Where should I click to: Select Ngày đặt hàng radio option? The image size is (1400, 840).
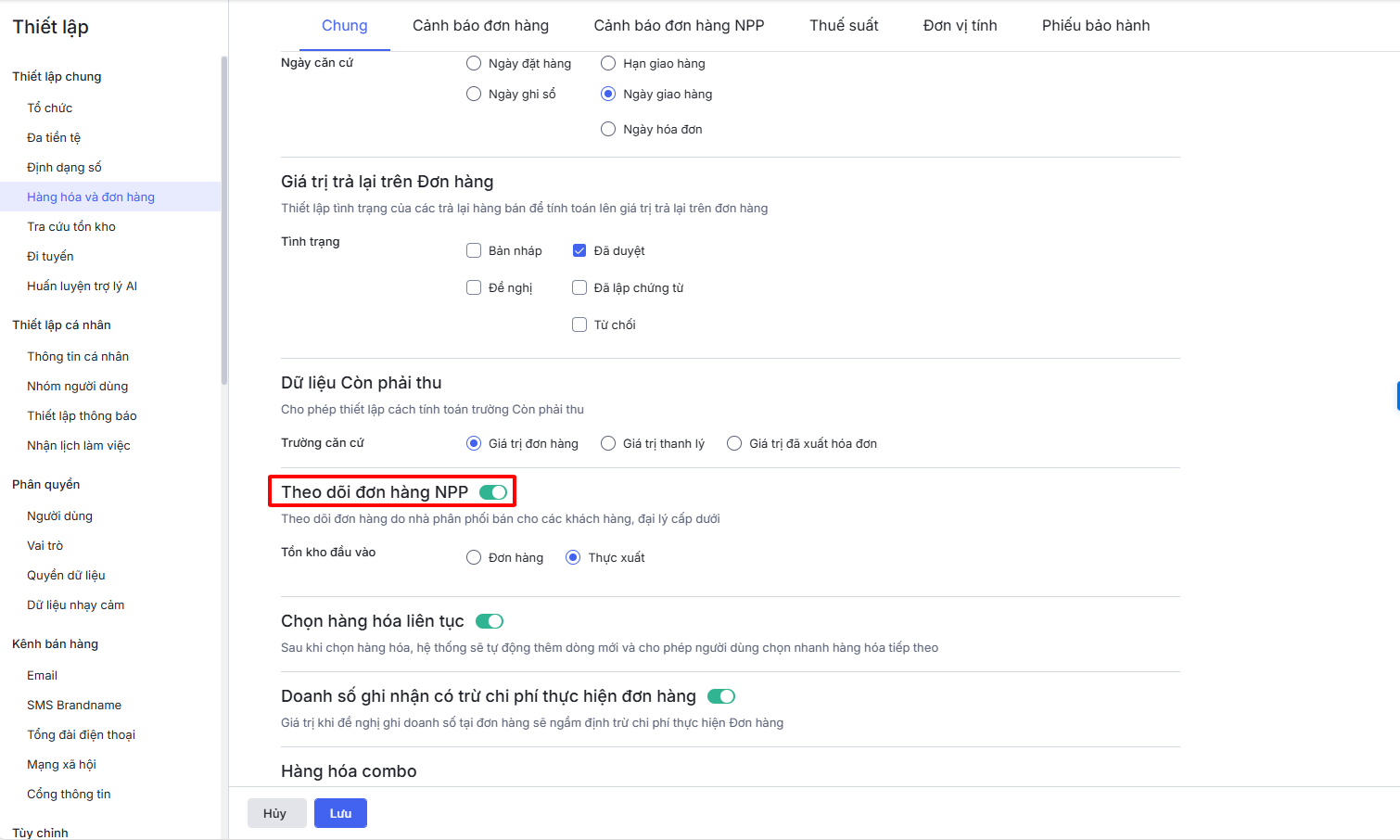tap(474, 63)
